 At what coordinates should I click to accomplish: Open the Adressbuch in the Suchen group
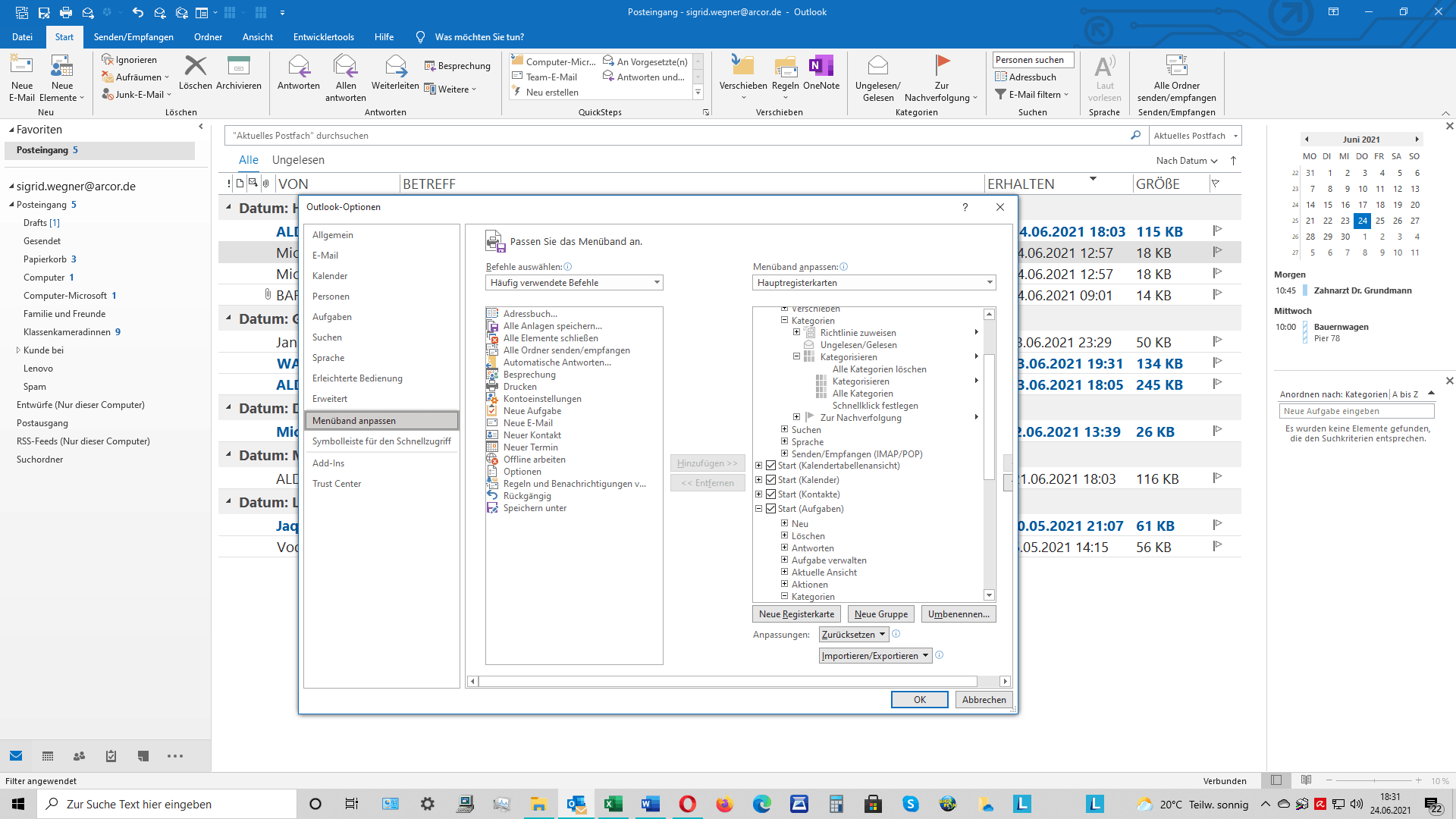pyautogui.click(x=1025, y=77)
